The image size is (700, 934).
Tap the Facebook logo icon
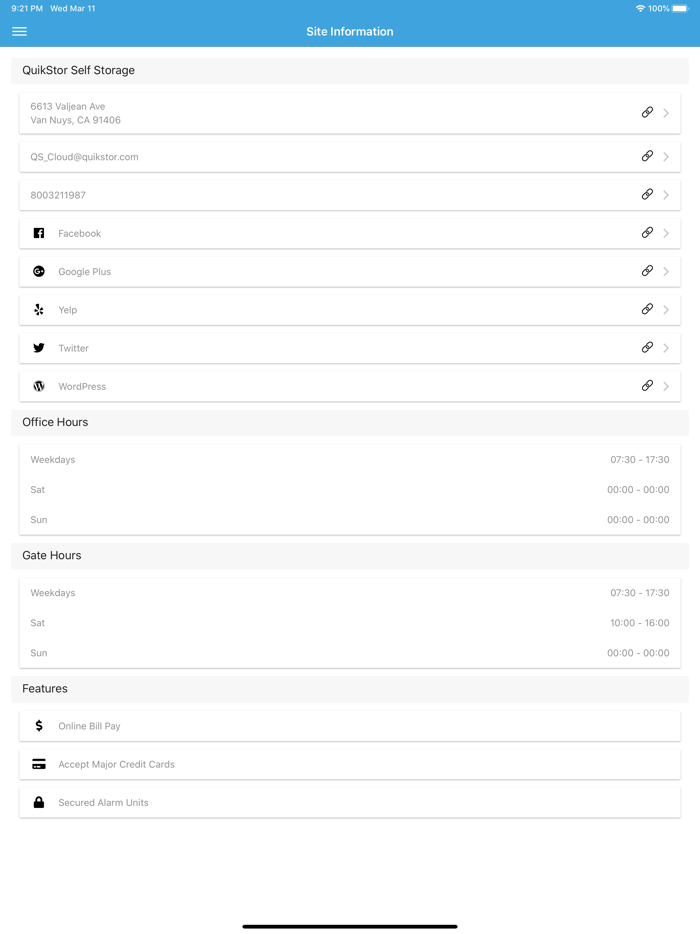39,233
